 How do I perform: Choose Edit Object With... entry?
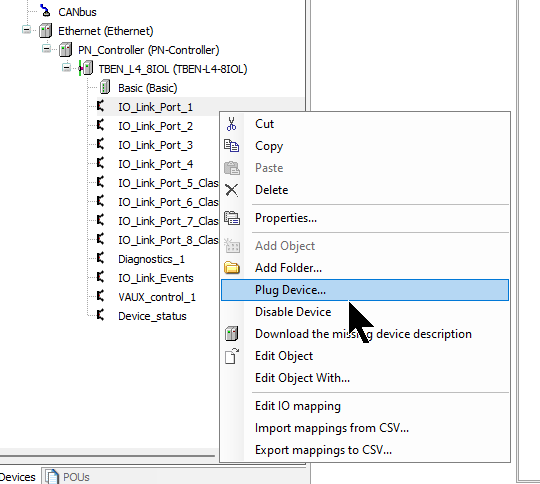365,378
